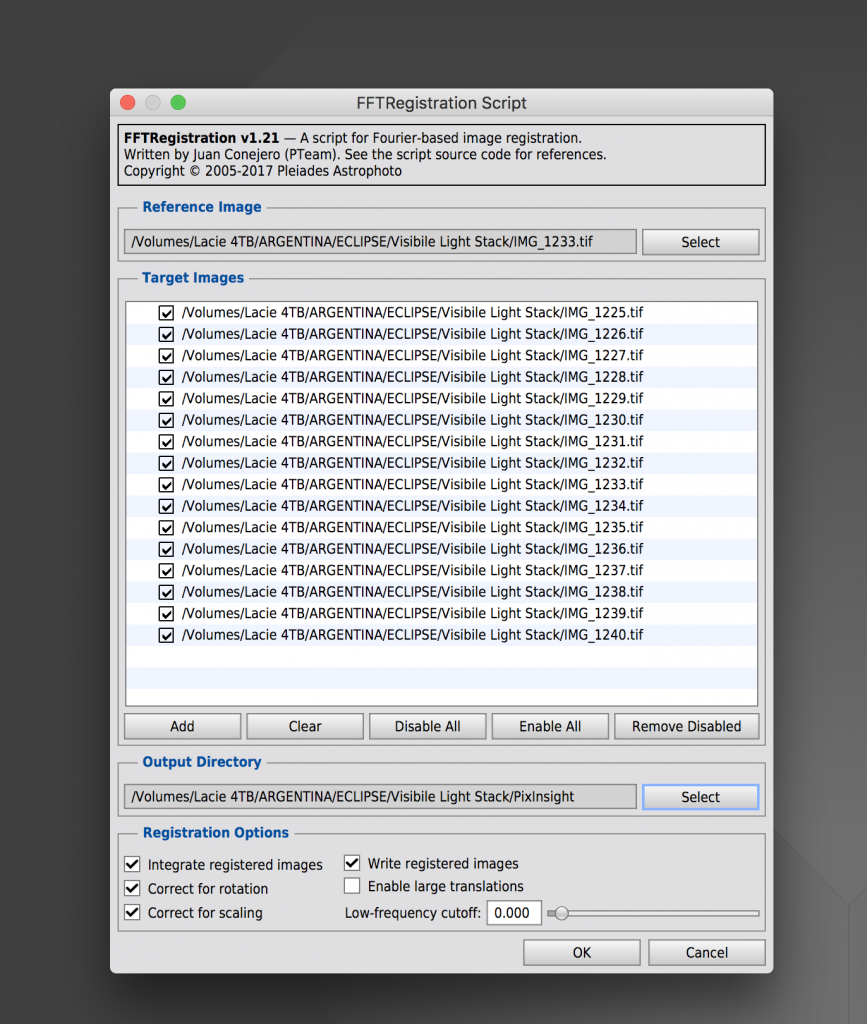
Task: Uncheck Write registered images
Action: point(352,863)
